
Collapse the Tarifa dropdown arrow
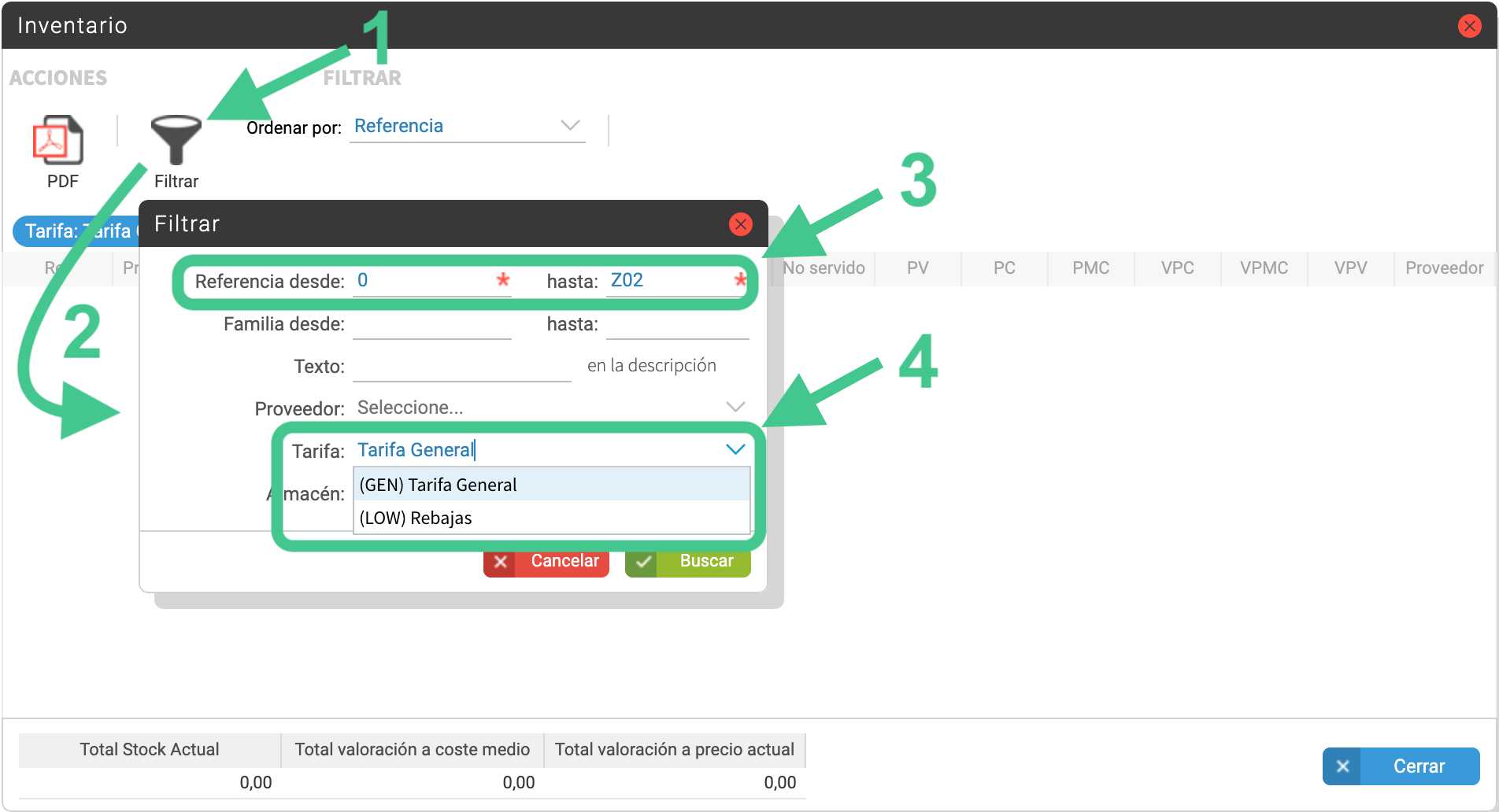coord(735,449)
